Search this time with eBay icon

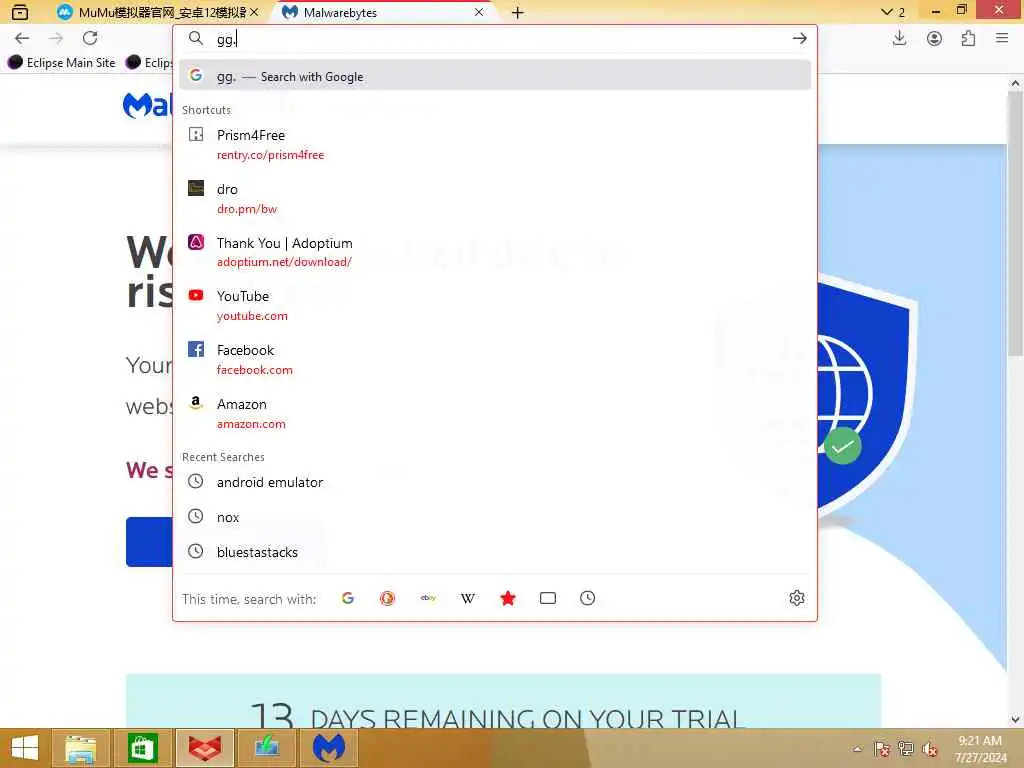[428, 598]
